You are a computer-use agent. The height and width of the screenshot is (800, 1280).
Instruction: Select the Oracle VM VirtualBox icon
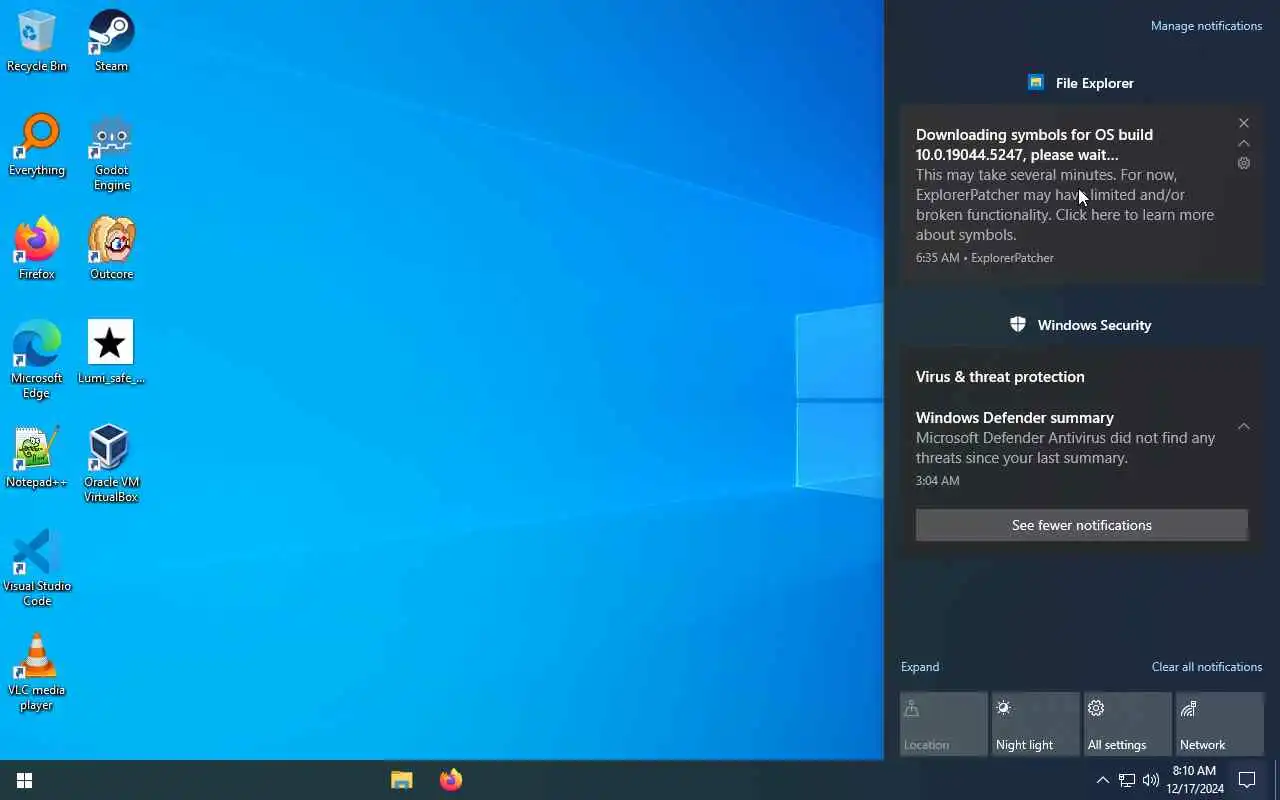click(x=111, y=464)
